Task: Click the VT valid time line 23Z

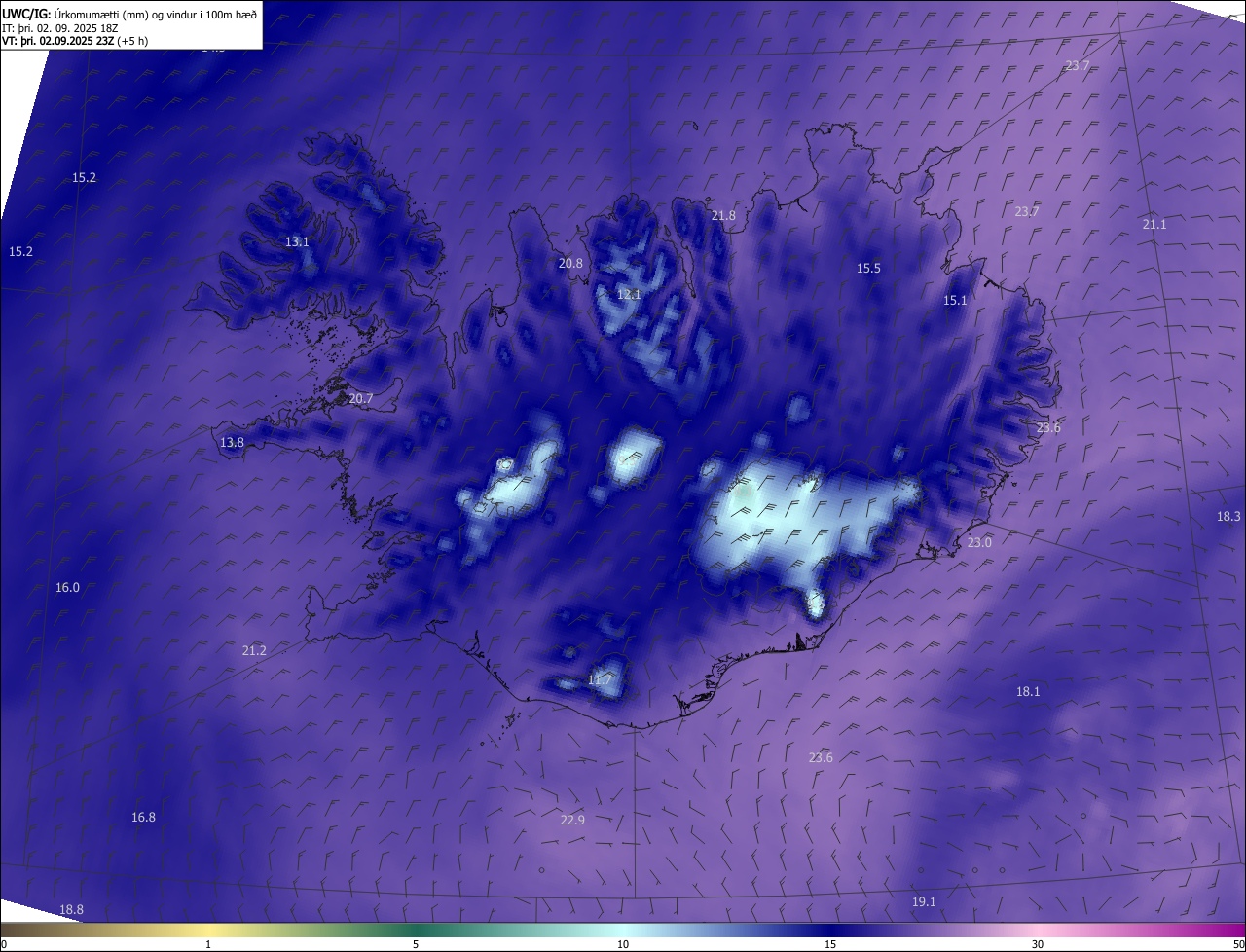Action: tap(75, 41)
